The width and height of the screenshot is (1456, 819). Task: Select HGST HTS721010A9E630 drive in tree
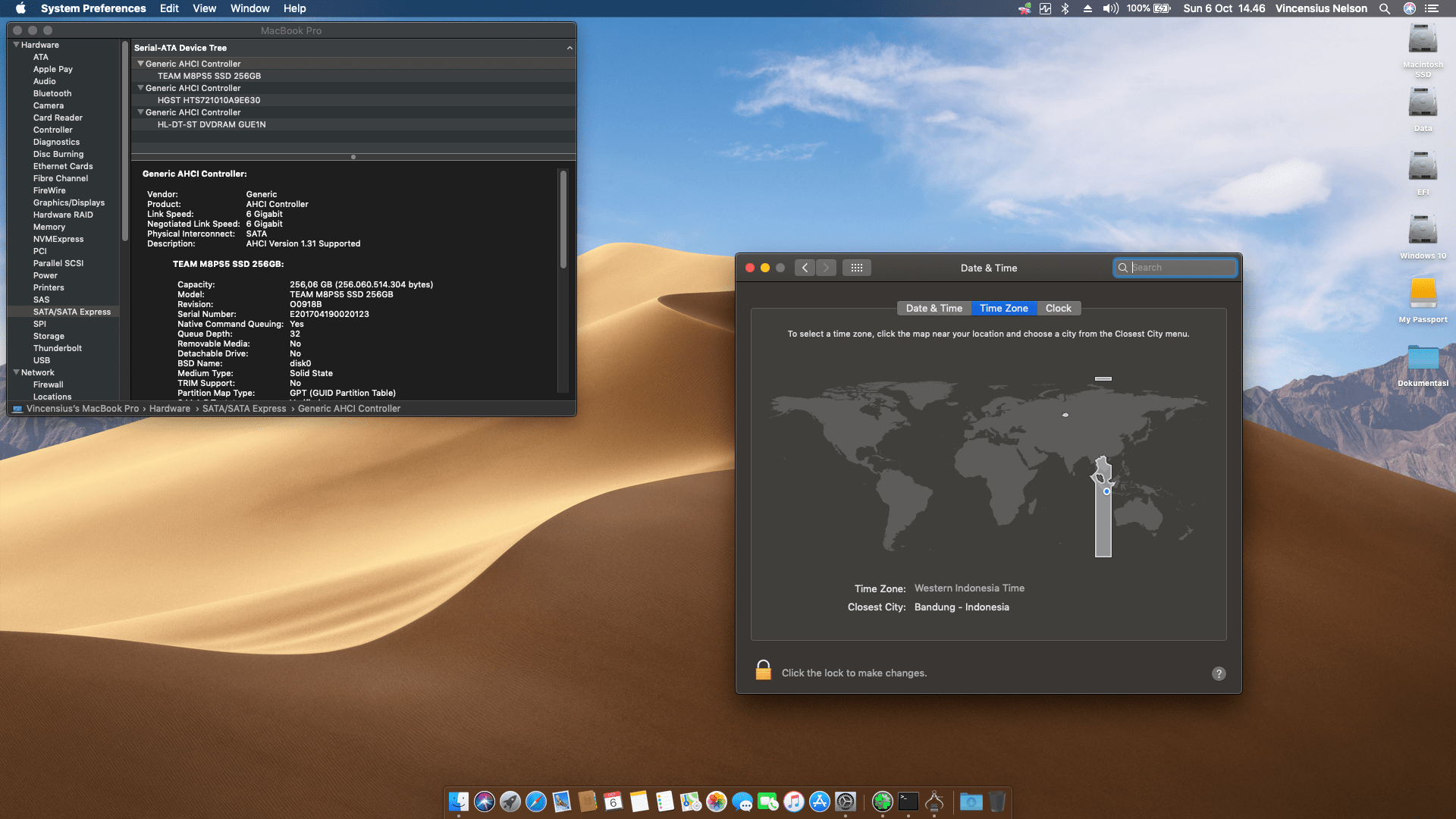(x=209, y=100)
